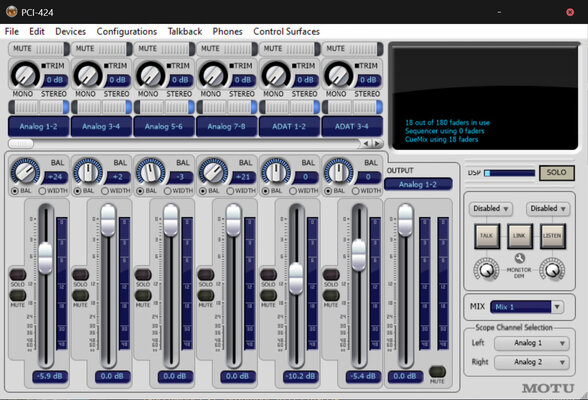Toggle the MONO/STEREO switch for Analog 3-4
The height and width of the screenshot is (400, 588).
101,107
